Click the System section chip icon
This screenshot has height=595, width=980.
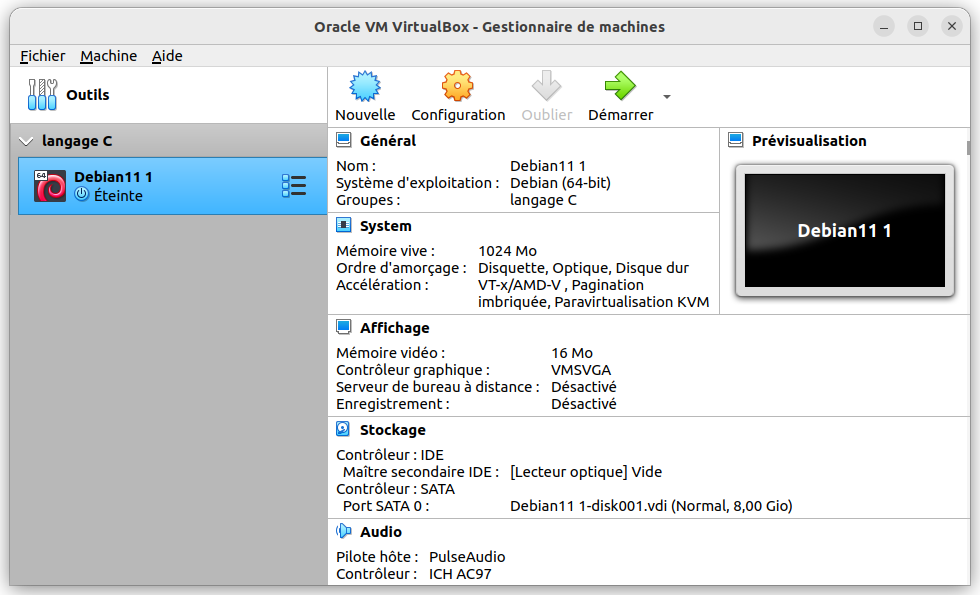[344, 226]
